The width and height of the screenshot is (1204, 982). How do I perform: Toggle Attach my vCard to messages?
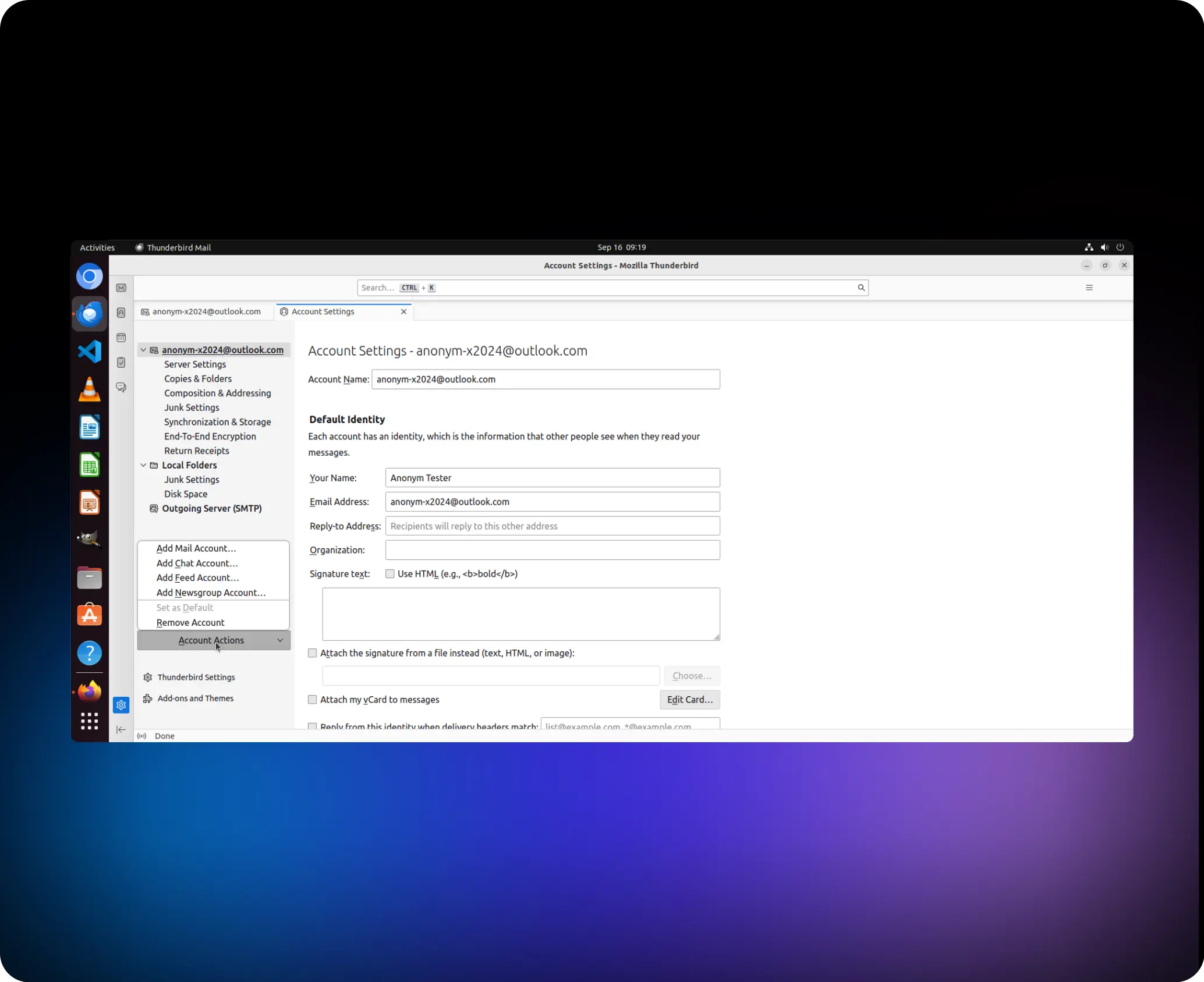pos(313,700)
